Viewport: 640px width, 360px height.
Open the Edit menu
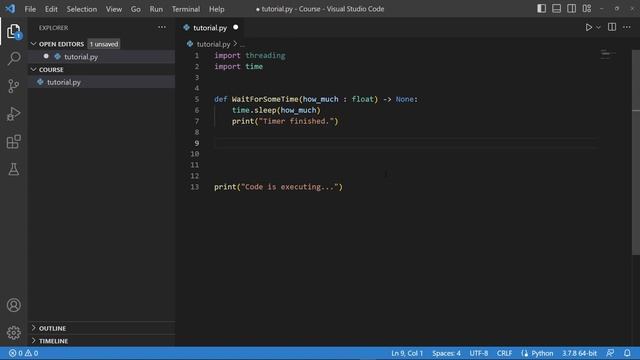51,9
